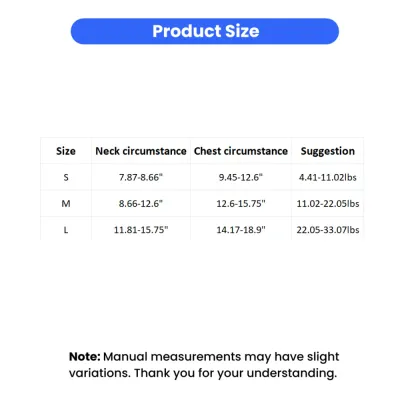Image resolution: width=400 pixels, height=400 pixels.
Task: Click the size M row label
Action: [x=66, y=203]
